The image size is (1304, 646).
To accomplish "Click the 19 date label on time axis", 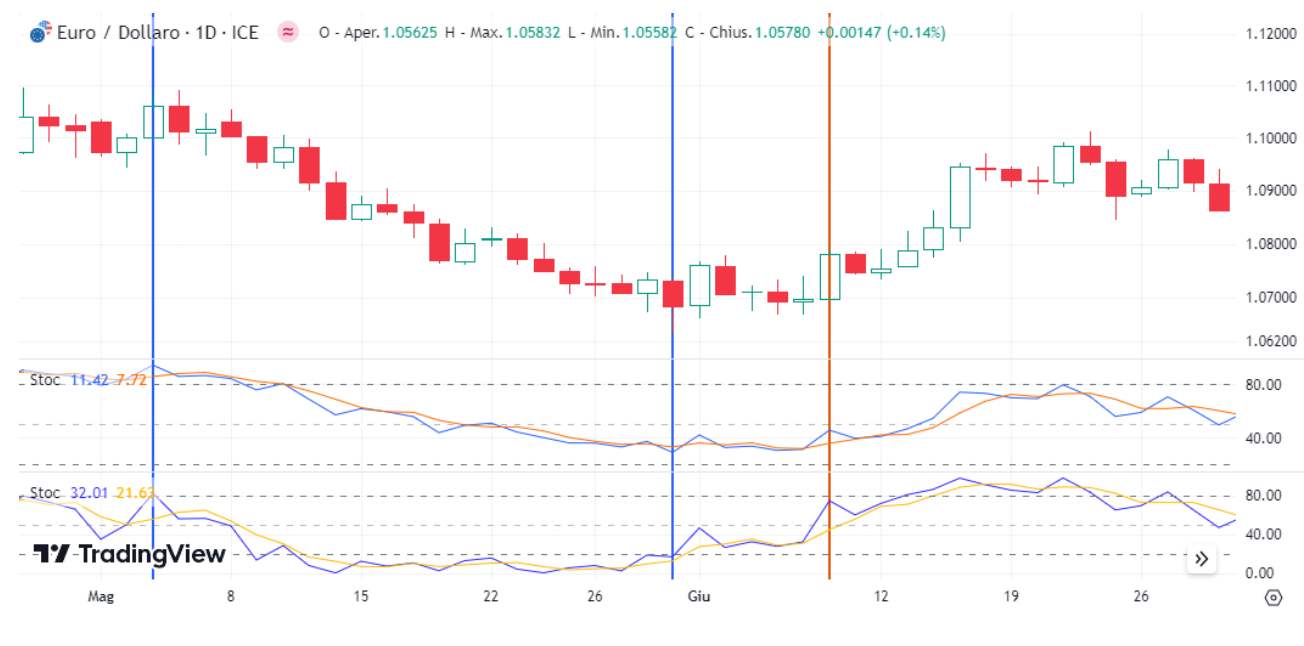I will [1010, 596].
